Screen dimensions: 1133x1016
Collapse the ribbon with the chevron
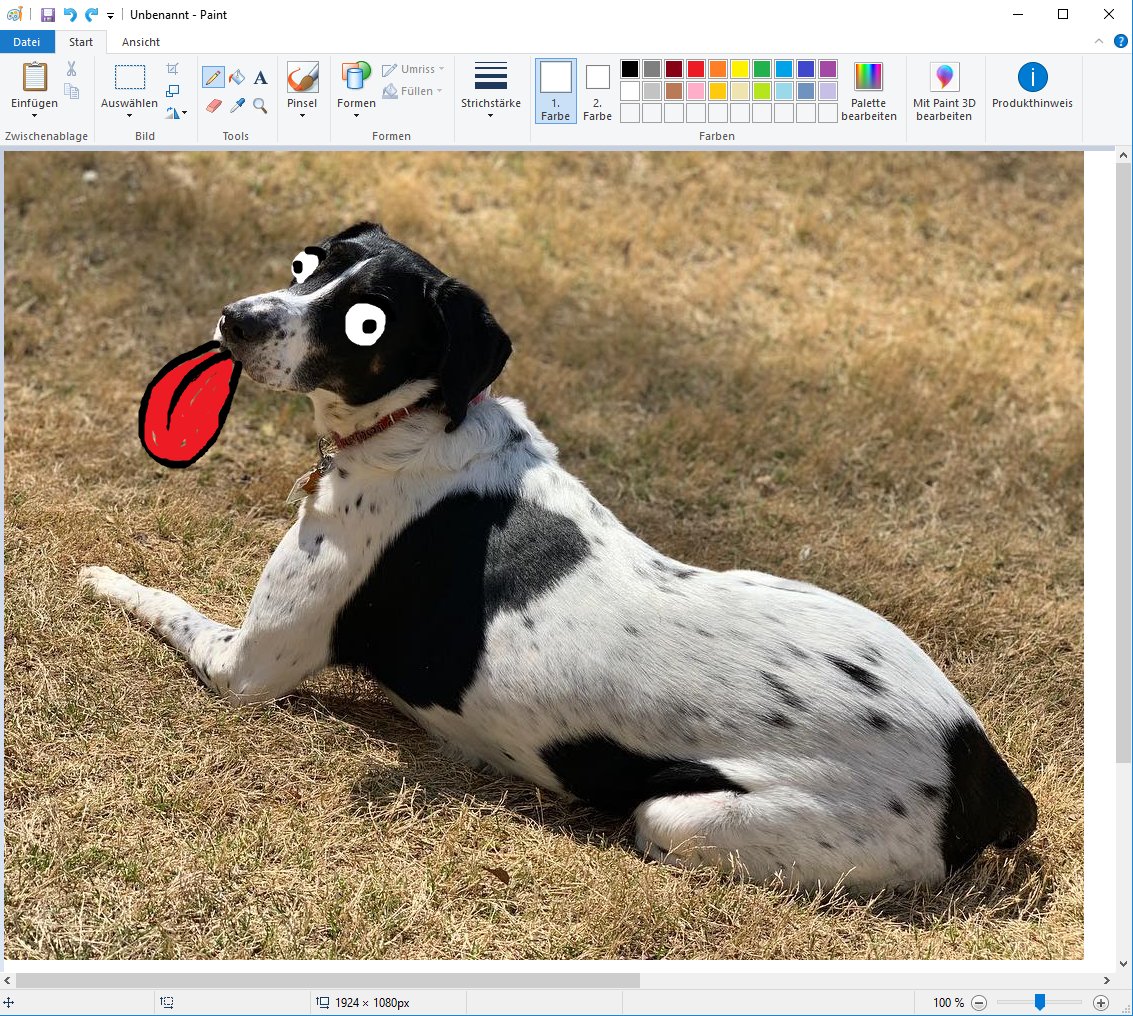click(1098, 42)
